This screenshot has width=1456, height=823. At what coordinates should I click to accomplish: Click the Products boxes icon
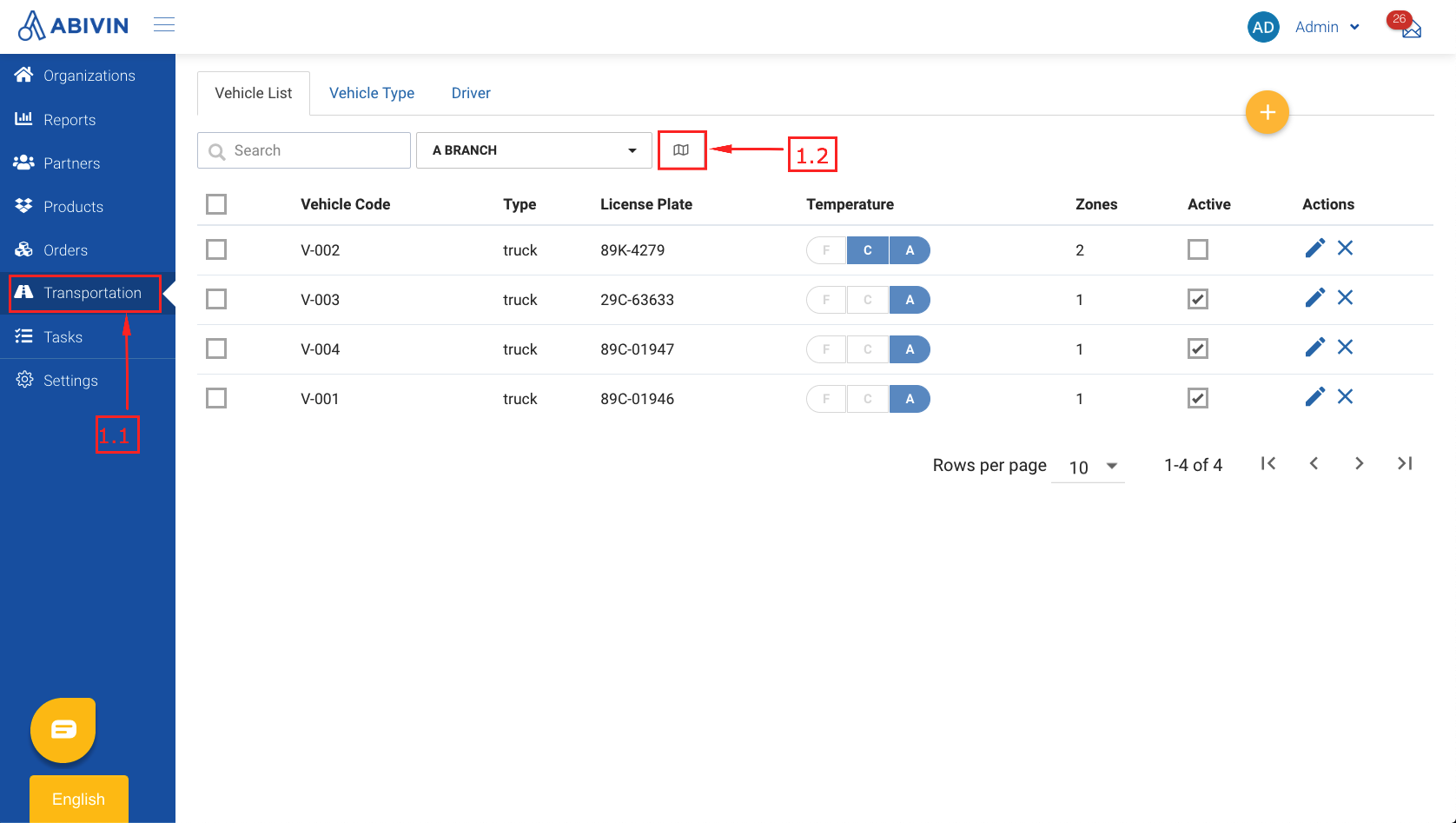[23, 206]
